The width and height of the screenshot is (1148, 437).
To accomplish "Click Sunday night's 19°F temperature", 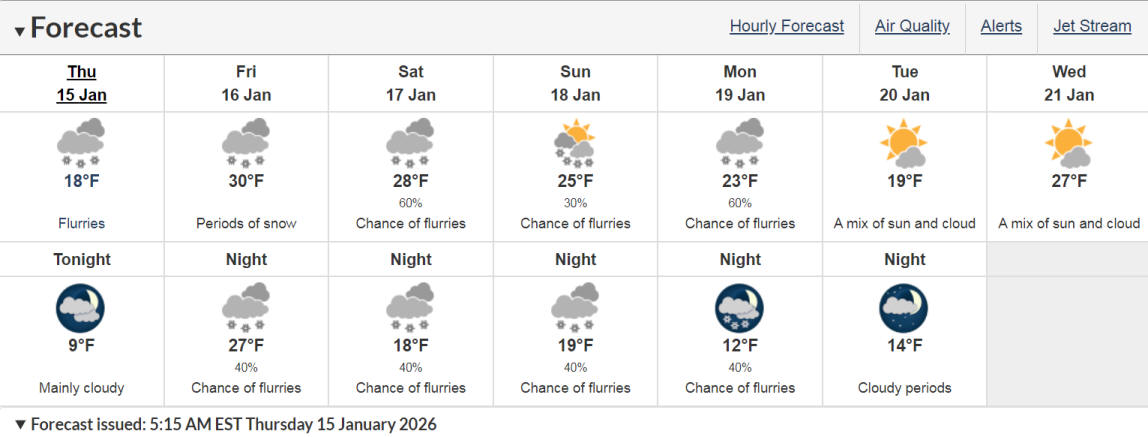I will (x=575, y=346).
